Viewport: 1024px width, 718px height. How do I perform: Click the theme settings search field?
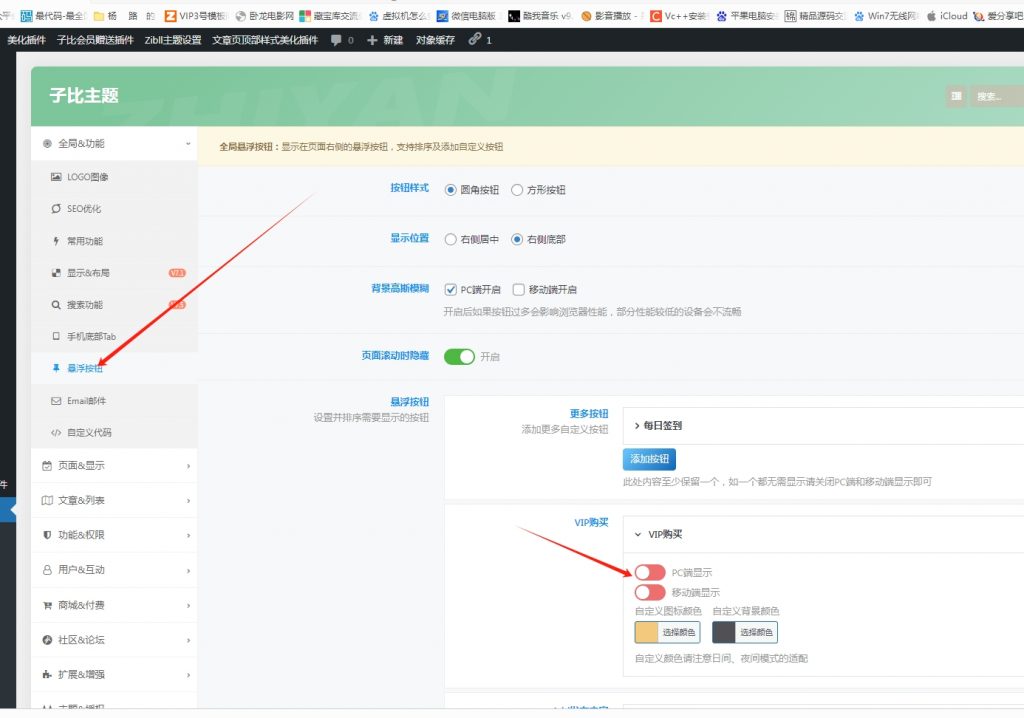(x=995, y=96)
